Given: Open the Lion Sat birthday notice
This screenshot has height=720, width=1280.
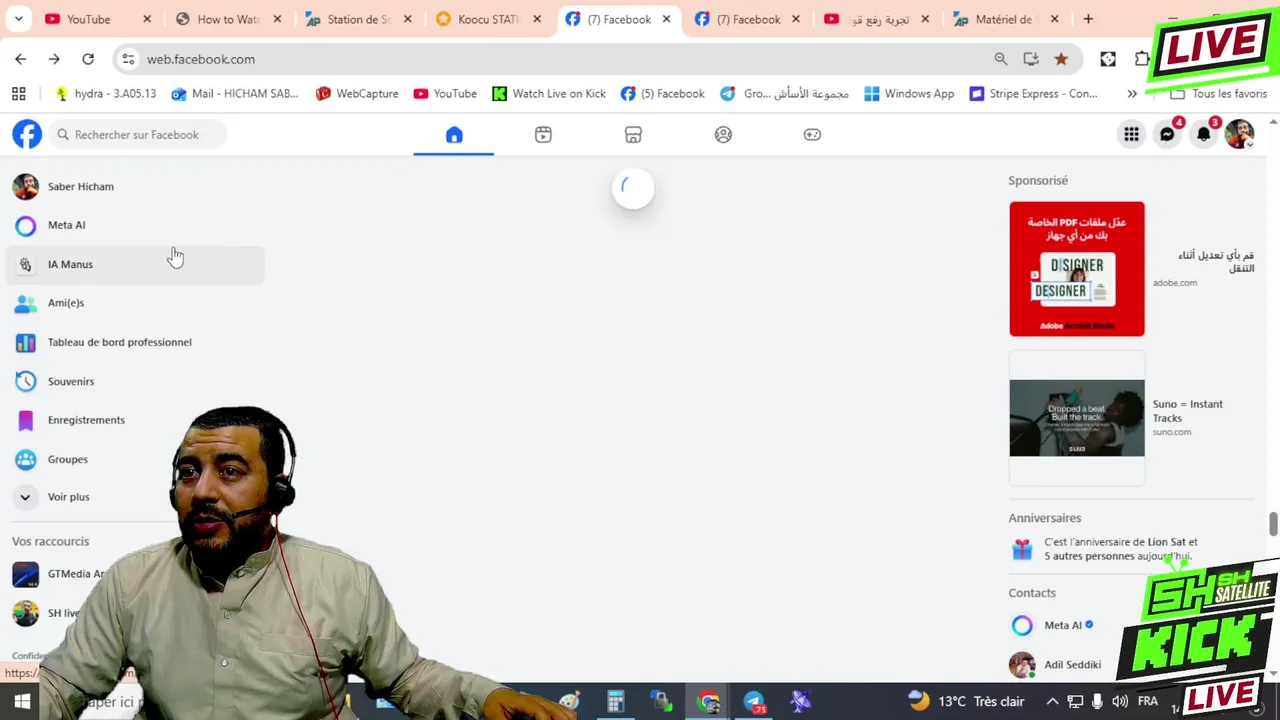Looking at the screenshot, I should coord(1118,549).
